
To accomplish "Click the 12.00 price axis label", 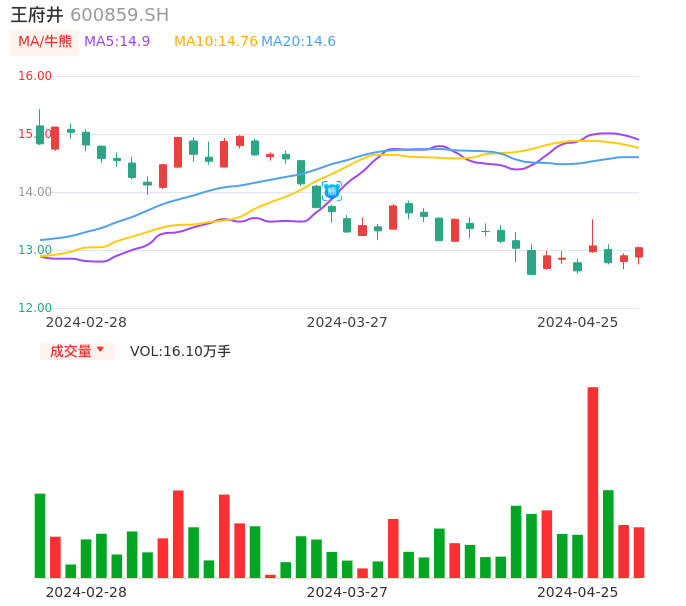I will [35, 308].
